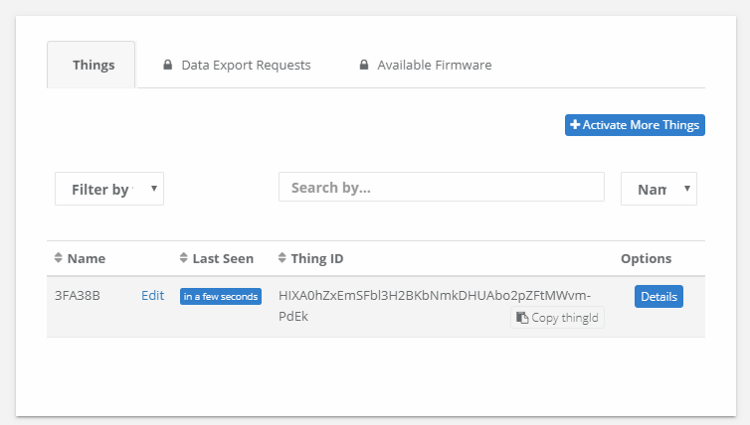Go to the Available Firmware tab

coord(425,65)
